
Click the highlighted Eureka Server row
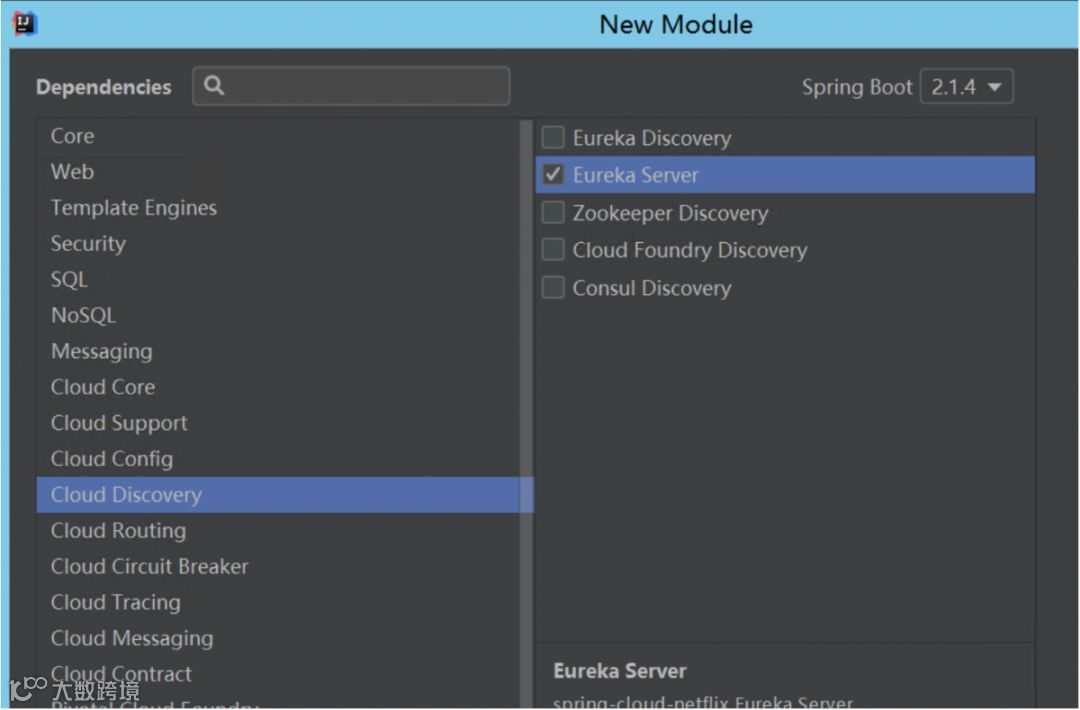(785, 175)
